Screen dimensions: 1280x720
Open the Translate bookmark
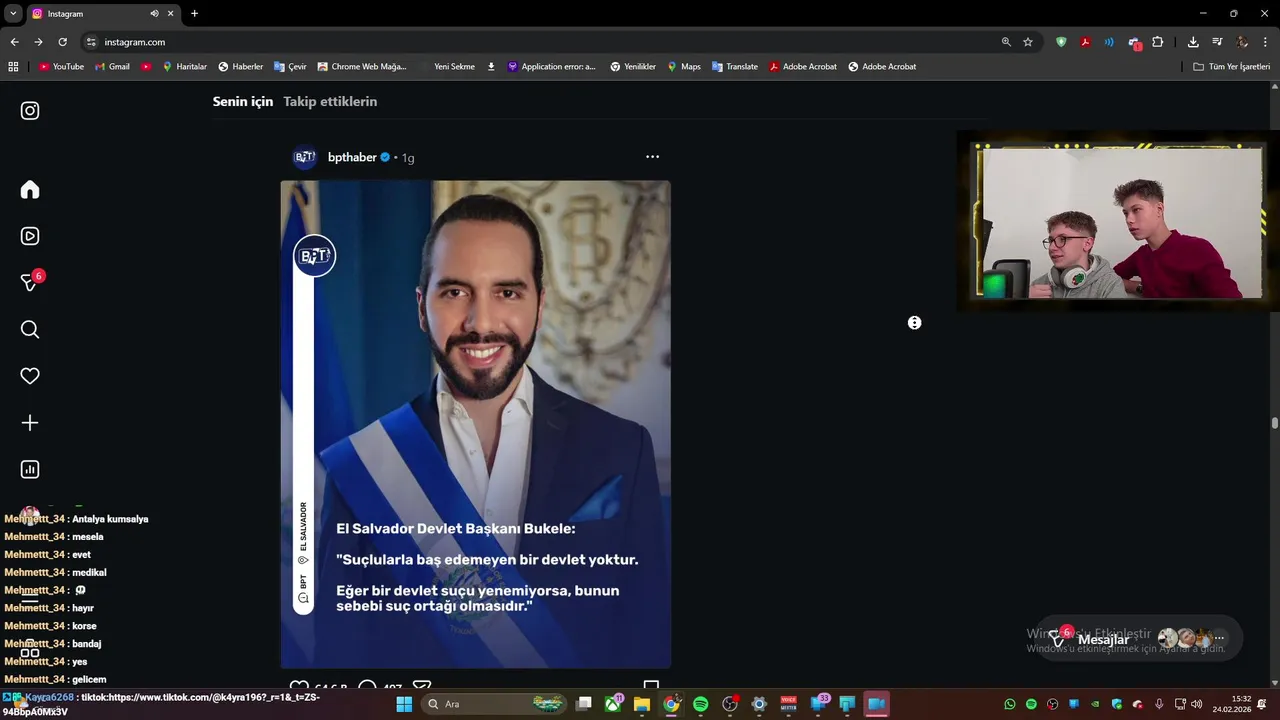pos(735,67)
